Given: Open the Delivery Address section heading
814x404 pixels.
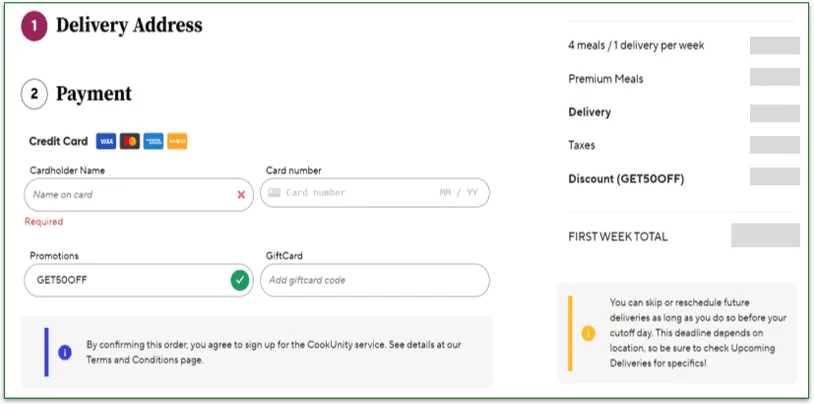Looking at the screenshot, I should (x=129, y=25).
